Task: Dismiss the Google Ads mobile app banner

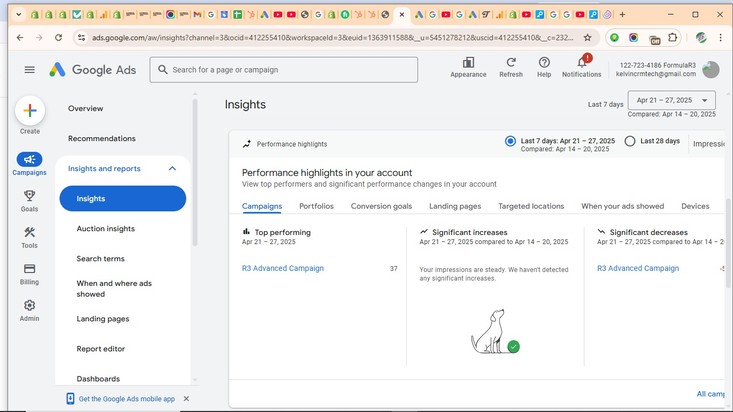Action: [x=186, y=398]
